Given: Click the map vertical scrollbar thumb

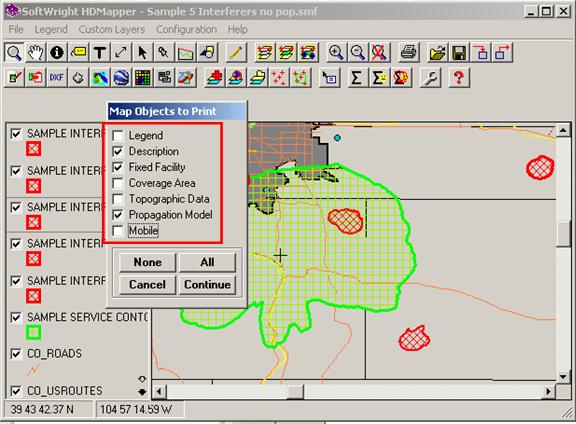Looking at the screenshot, I should point(563,234).
